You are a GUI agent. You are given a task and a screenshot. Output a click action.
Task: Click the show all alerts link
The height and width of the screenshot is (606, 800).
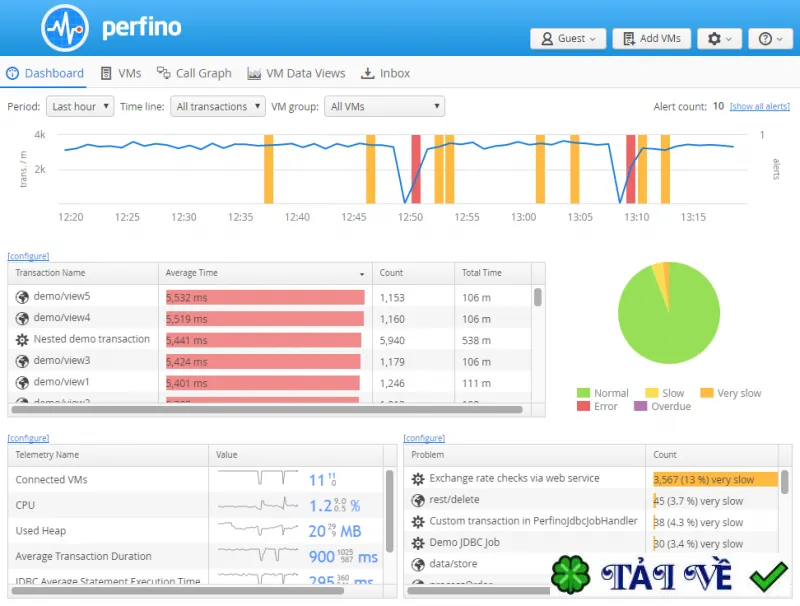pyautogui.click(x=760, y=106)
